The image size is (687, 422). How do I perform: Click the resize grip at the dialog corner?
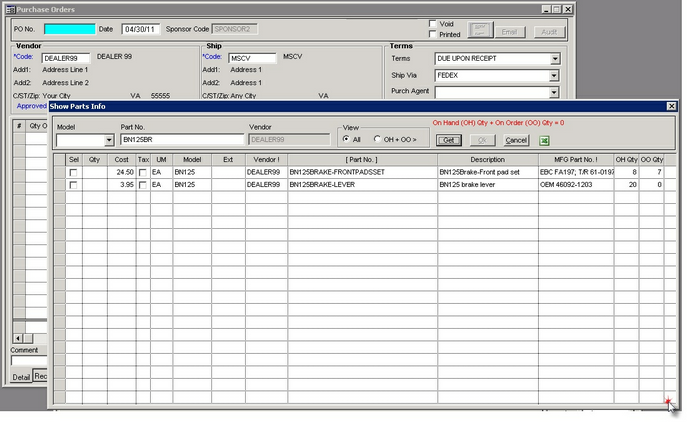click(x=668, y=402)
